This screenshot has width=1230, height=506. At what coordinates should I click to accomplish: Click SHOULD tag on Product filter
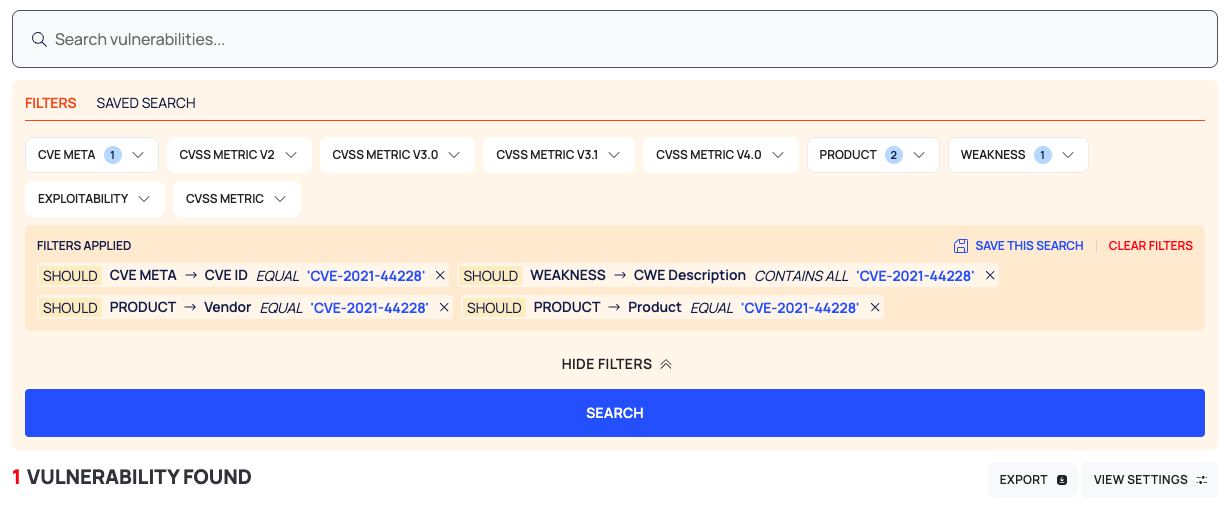[x=495, y=308]
